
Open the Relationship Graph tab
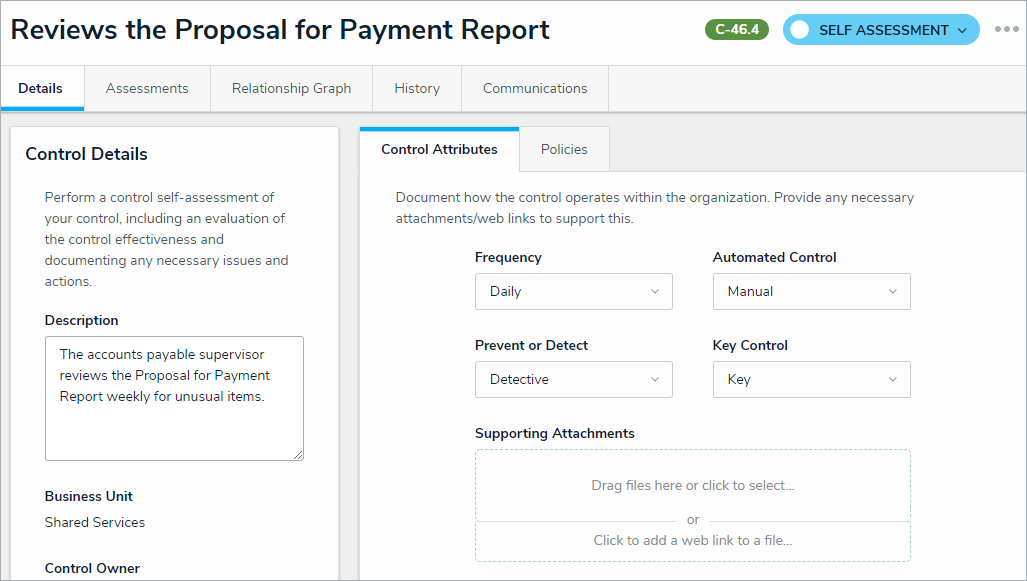point(291,89)
